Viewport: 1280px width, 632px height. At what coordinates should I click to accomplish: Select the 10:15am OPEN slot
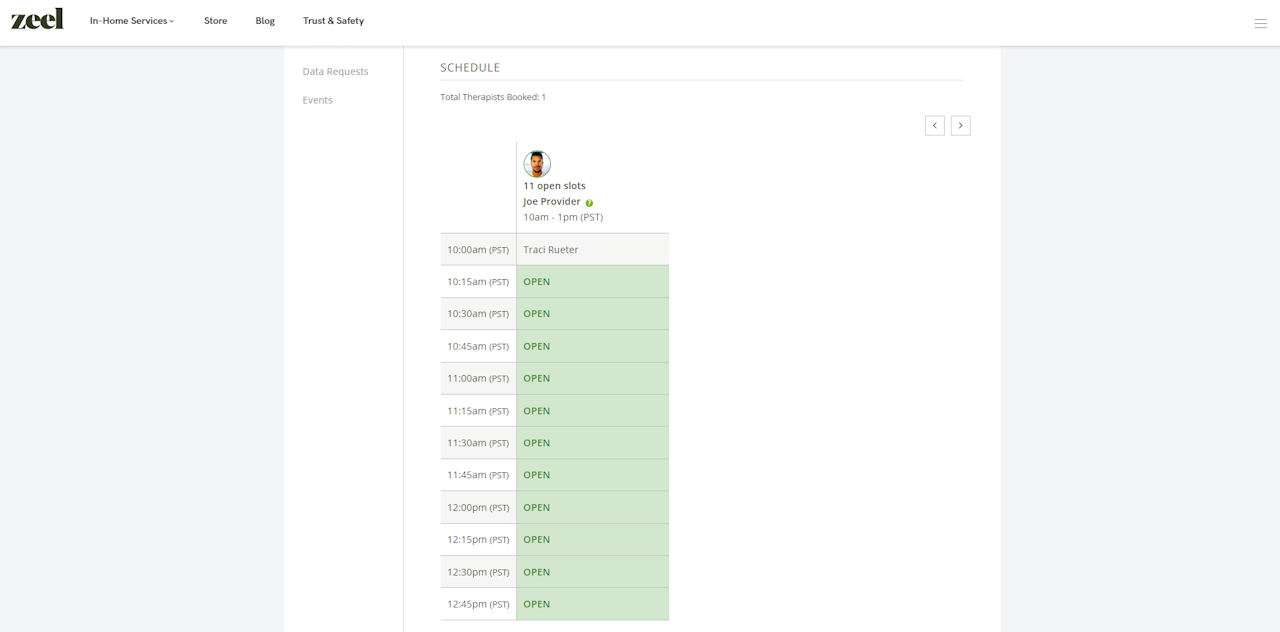[592, 282]
